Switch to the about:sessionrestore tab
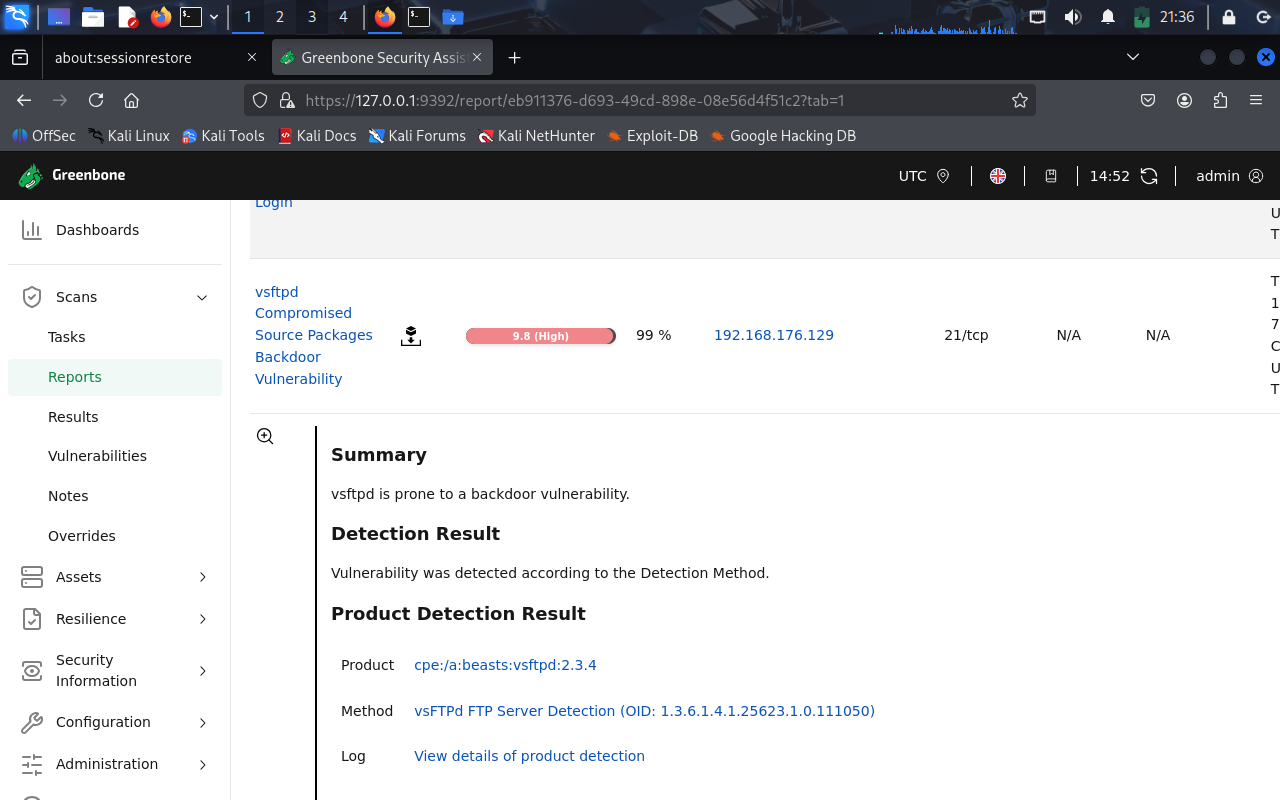 (x=125, y=57)
